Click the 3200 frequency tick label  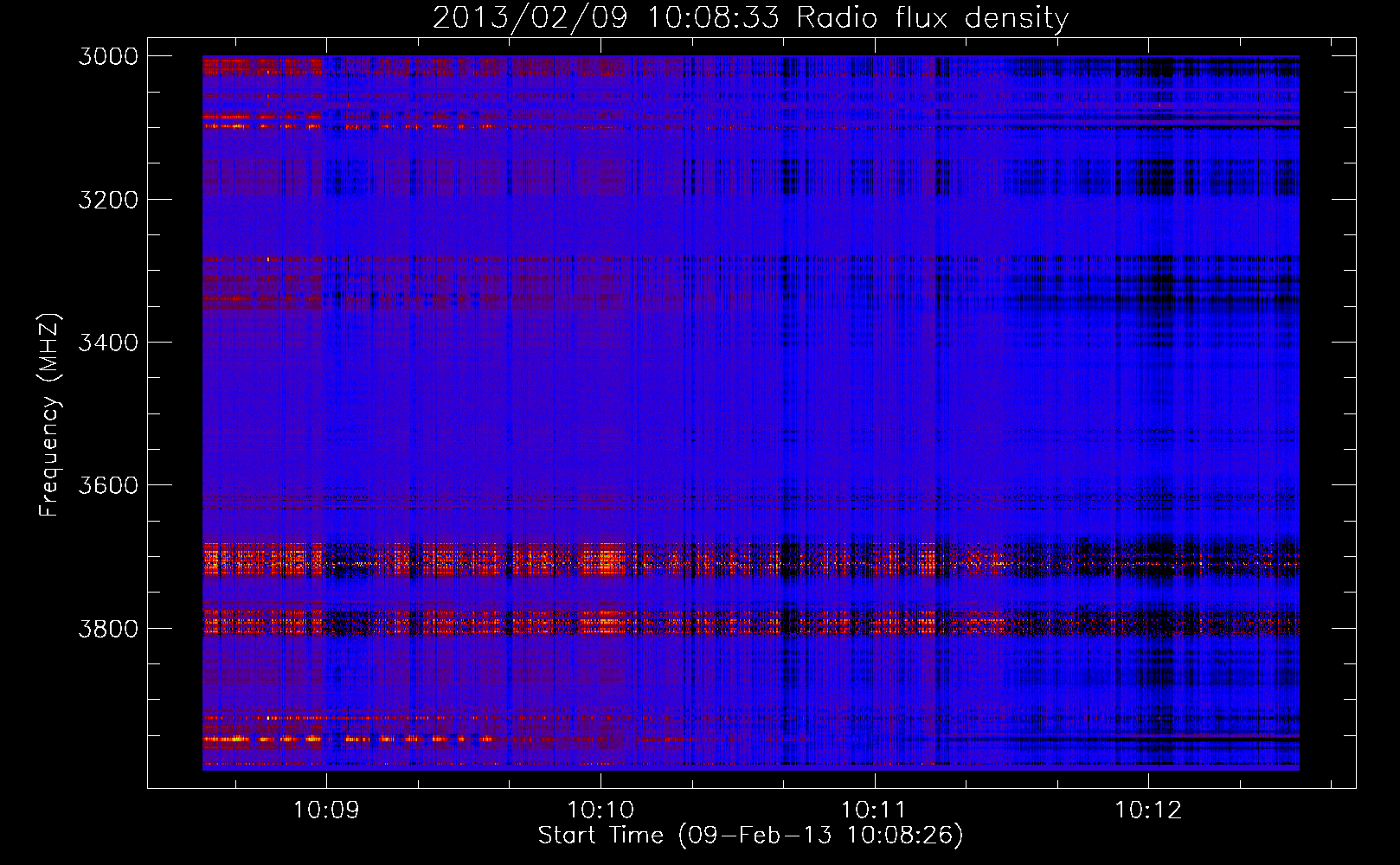pyautogui.click(x=108, y=200)
